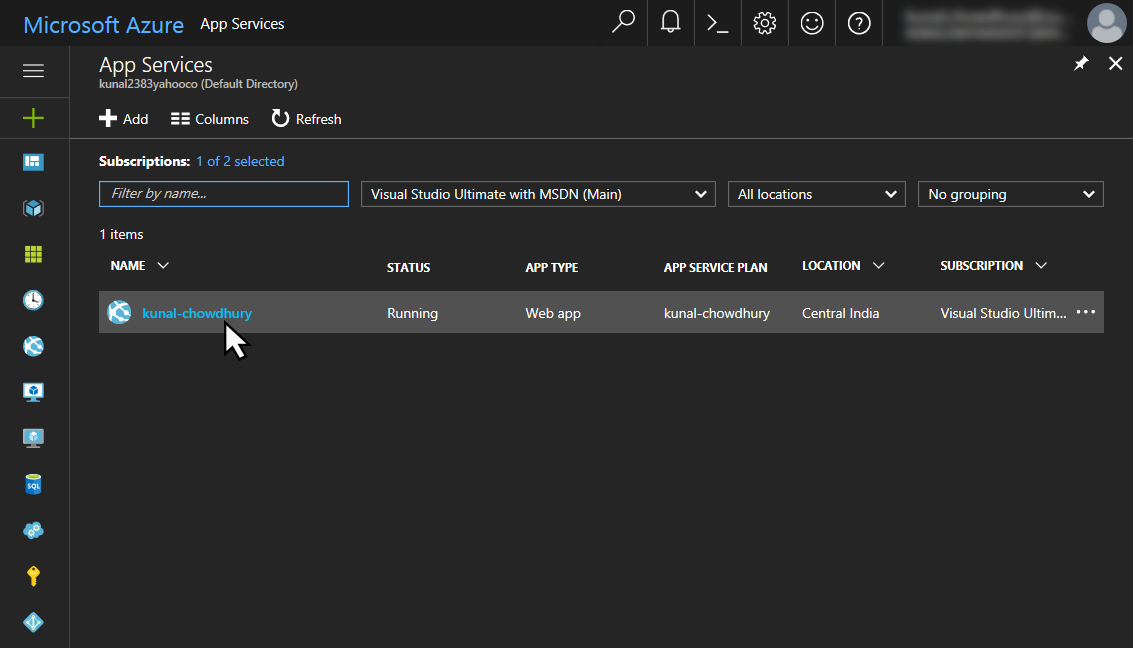Click the kunal2383yahooco (Default Directory) subtitle
The image size is (1133, 648).
pyautogui.click(x=198, y=84)
